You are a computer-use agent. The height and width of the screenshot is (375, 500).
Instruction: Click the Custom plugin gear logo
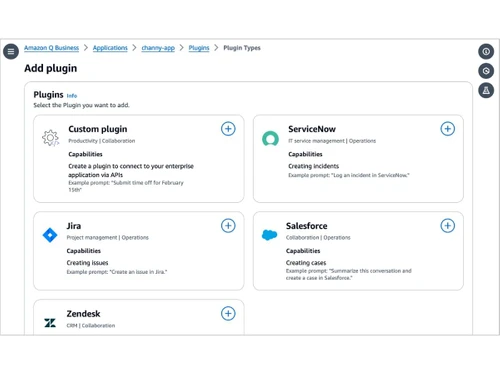50,138
